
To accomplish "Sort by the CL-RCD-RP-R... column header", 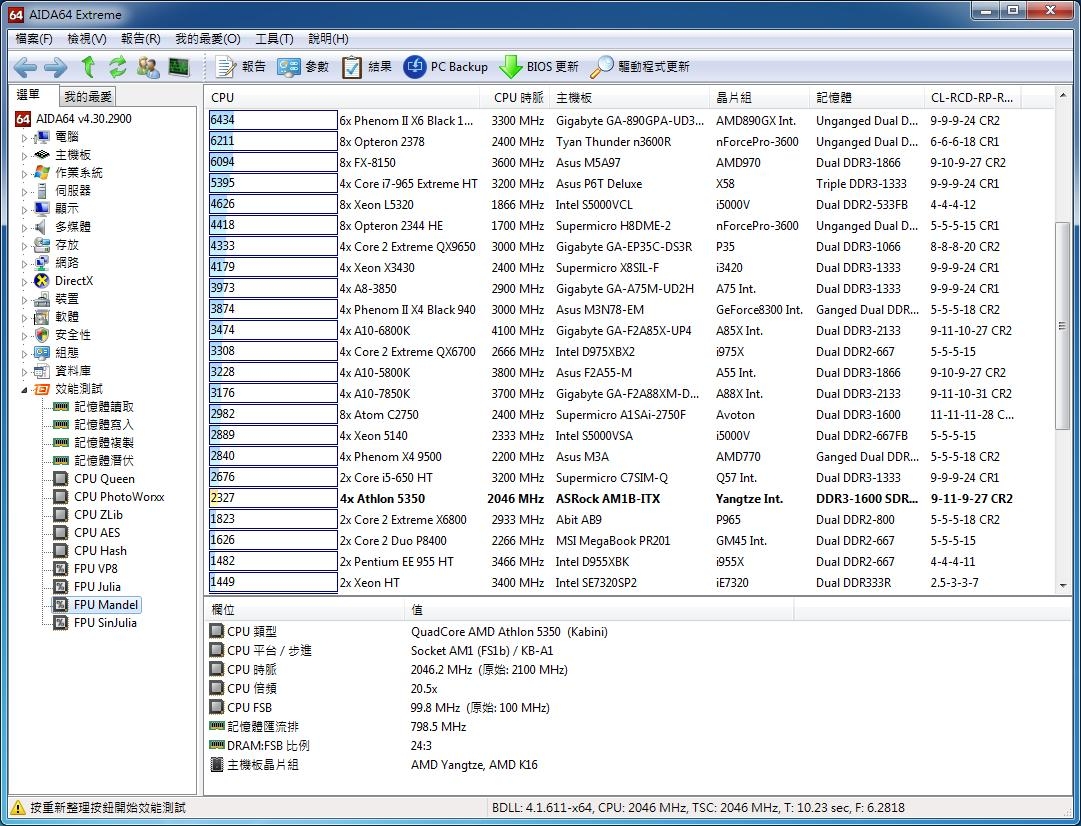I will point(972,98).
